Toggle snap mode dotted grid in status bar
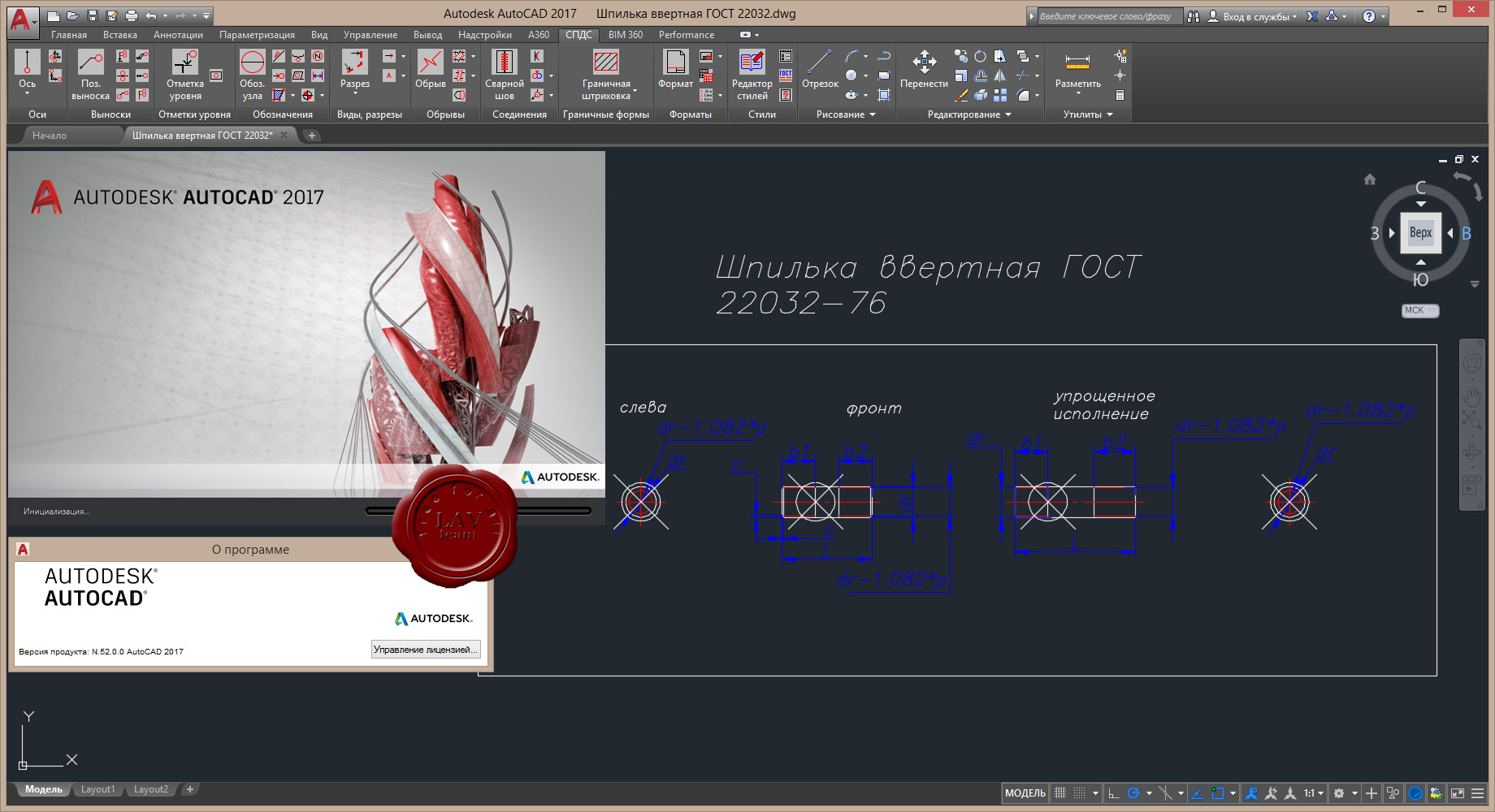 tap(1079, 793)
